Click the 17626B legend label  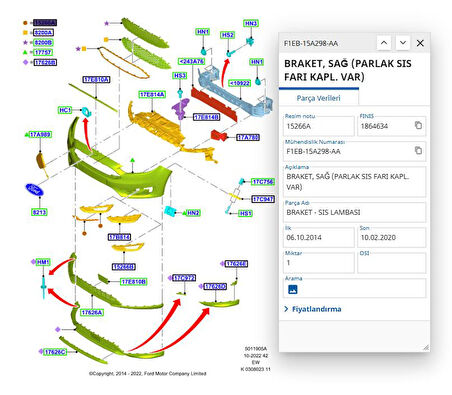(45, 62)
